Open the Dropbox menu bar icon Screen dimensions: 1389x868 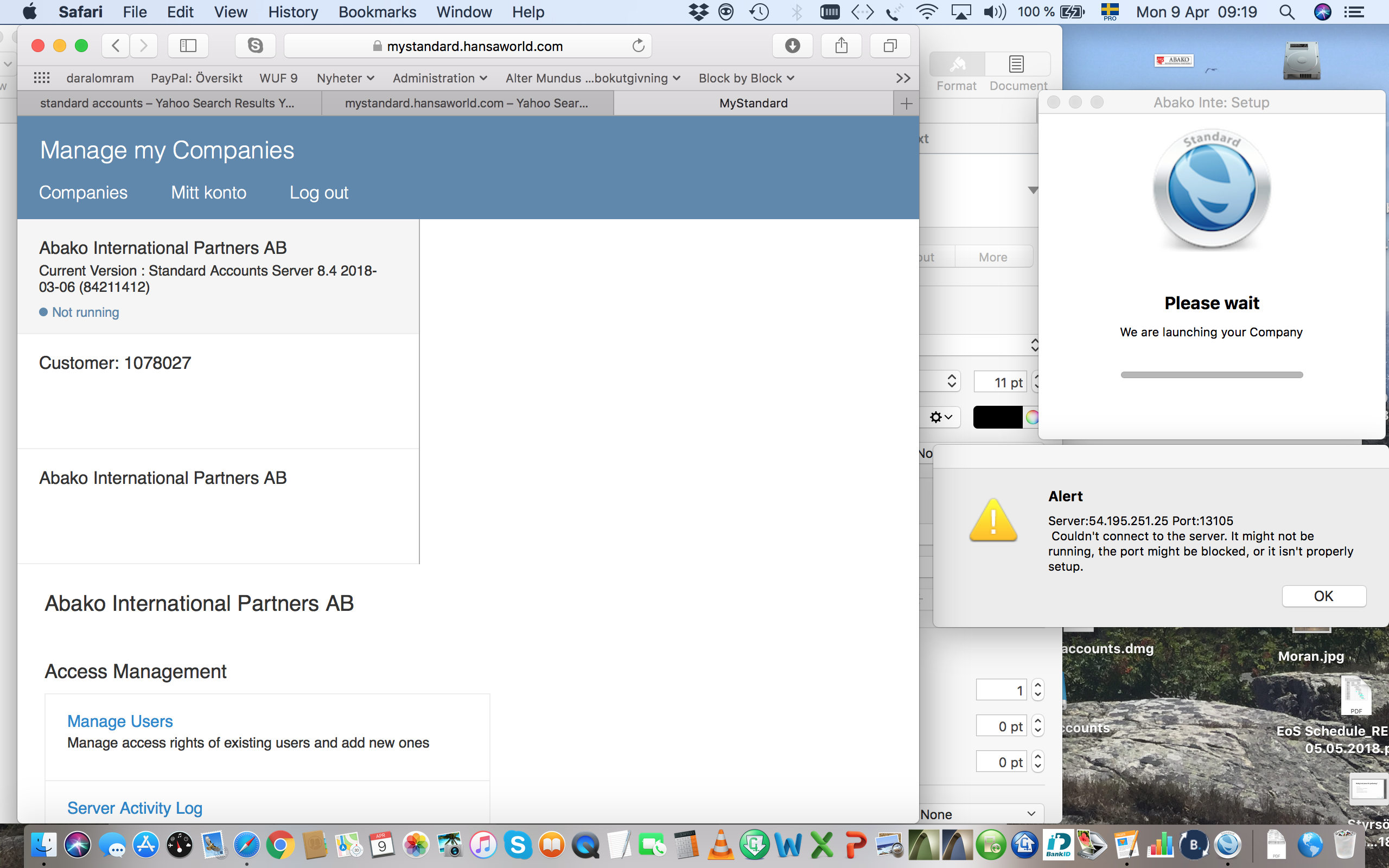point(698,12)
